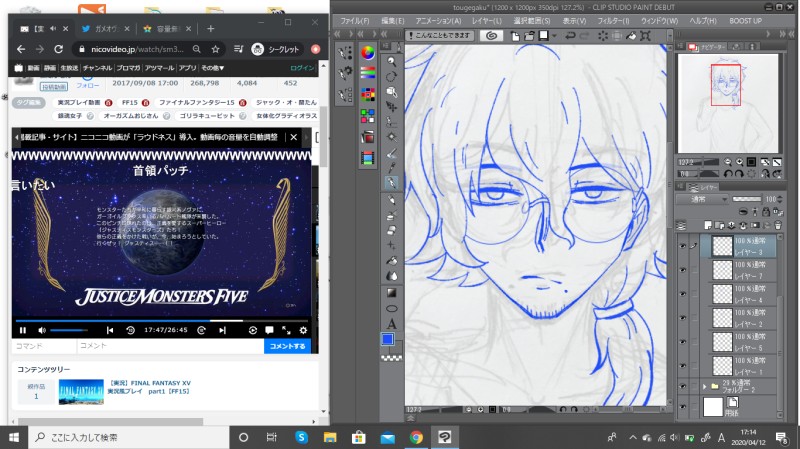Click the コメント input field
This screenshot has width=800, height=449.
coord(170,346)
